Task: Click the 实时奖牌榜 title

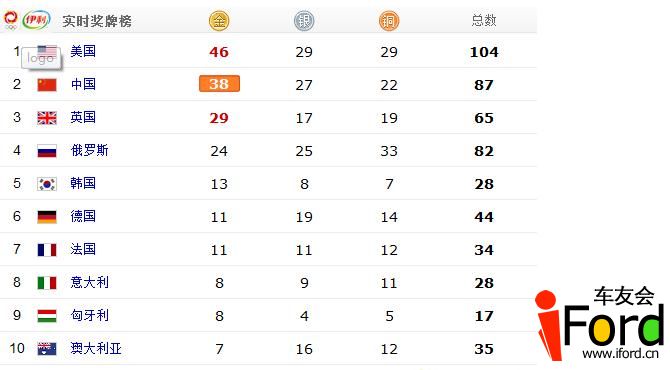Action: tap(97, 21)
